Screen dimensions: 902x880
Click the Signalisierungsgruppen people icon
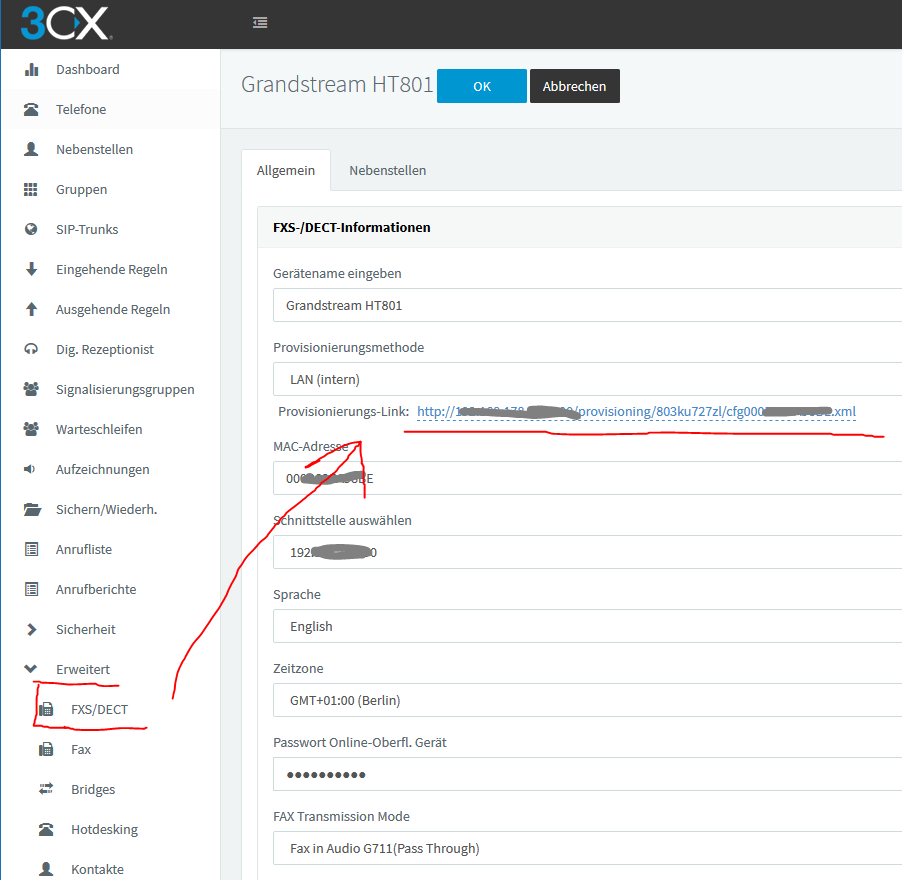tap(31, 389)
